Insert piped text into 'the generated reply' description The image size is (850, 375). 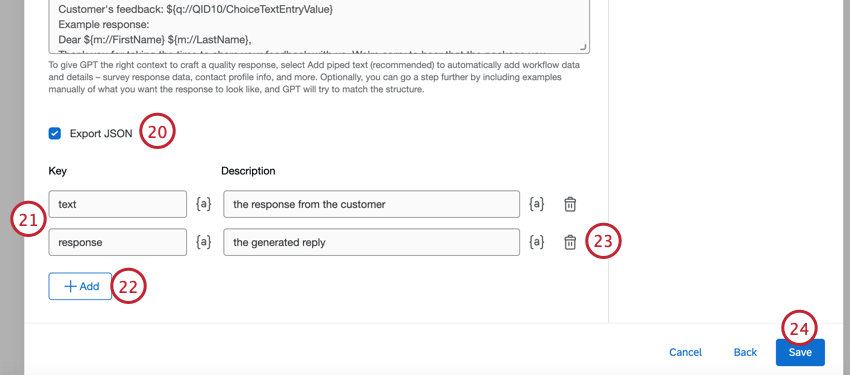tap(536, 242)
